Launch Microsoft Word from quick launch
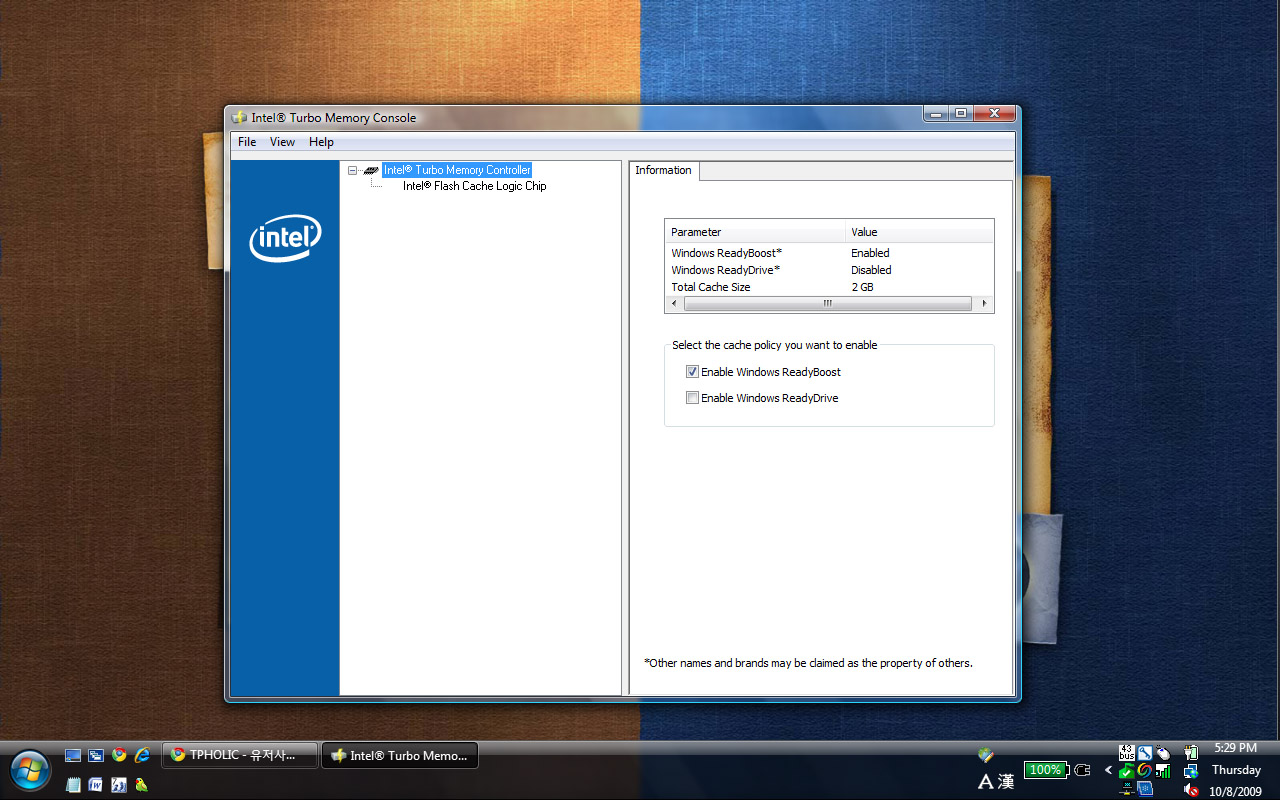 coord(96,784)
